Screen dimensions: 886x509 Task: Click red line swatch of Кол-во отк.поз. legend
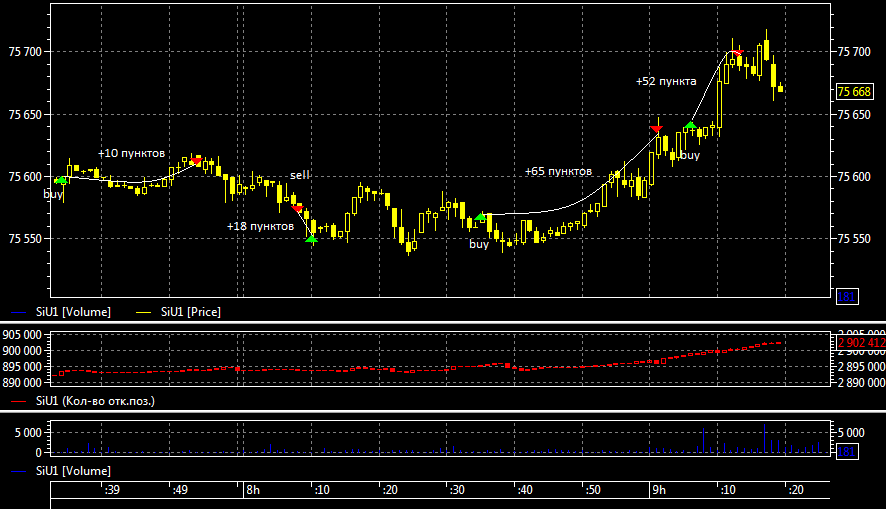19,402
